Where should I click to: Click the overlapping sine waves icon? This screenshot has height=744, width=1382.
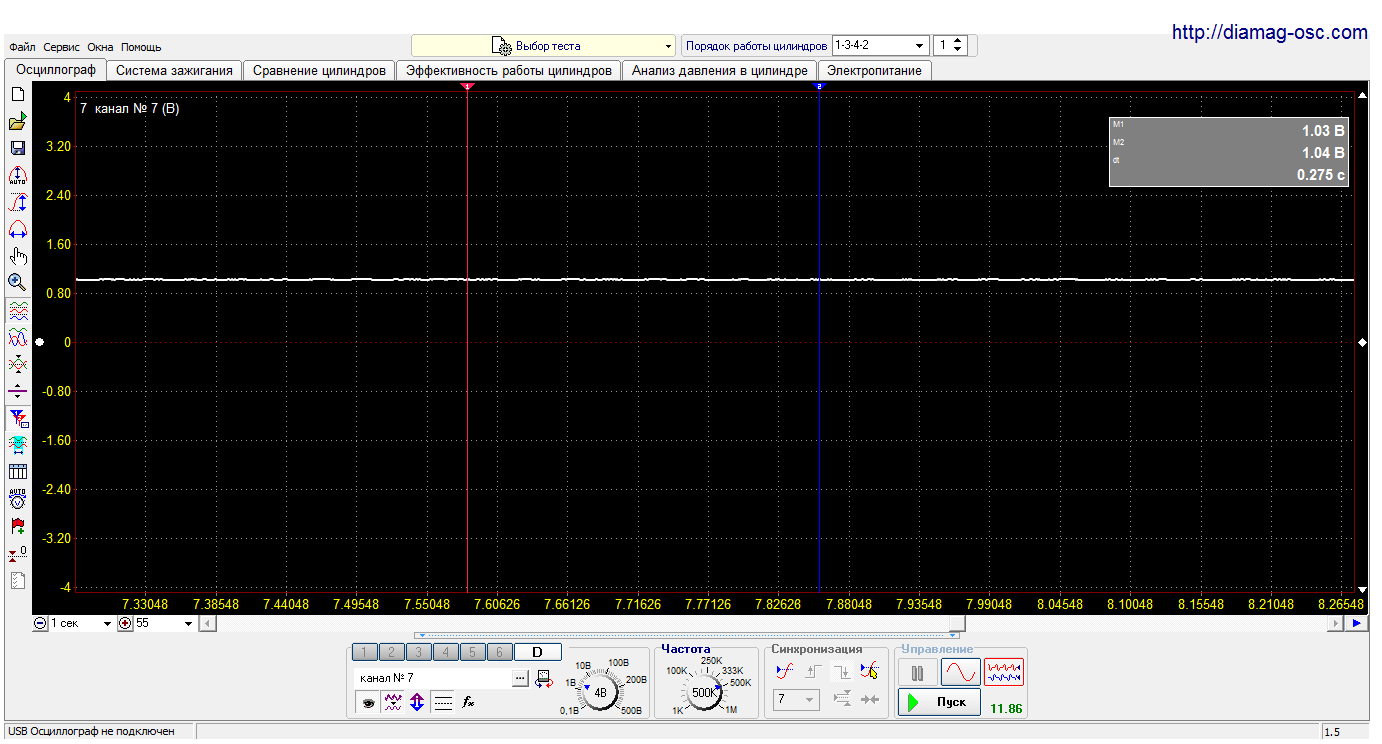coord(17,337)
